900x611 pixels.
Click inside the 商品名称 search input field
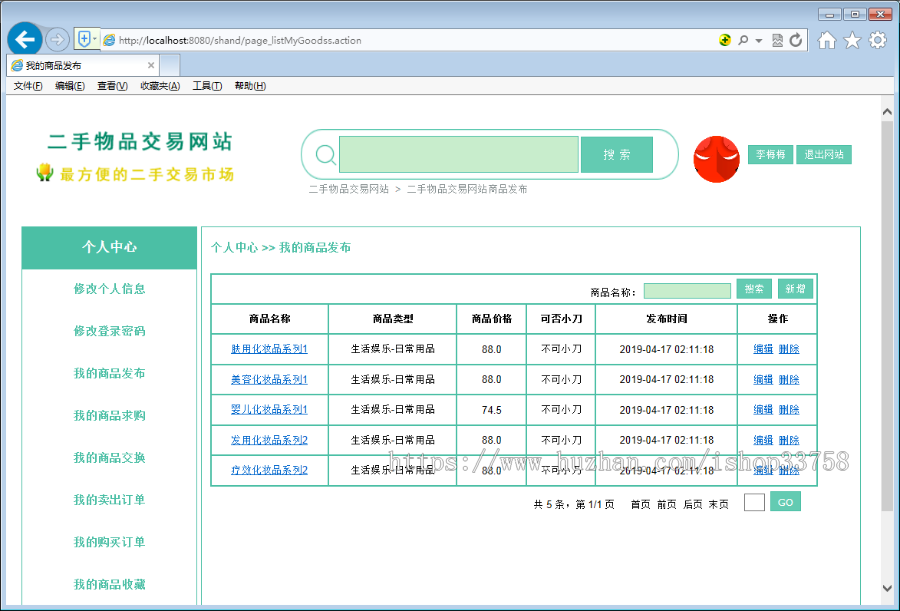pos(688,288)
